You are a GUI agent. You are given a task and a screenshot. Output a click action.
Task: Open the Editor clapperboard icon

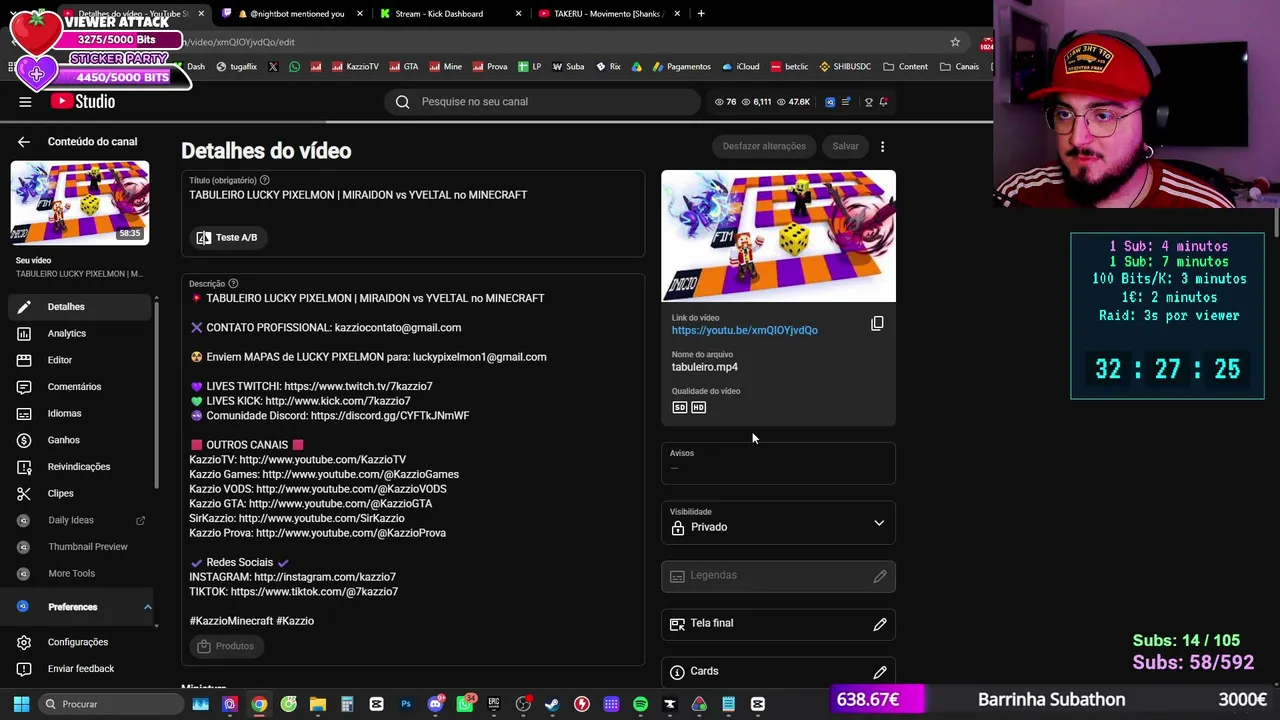(24, 360)
